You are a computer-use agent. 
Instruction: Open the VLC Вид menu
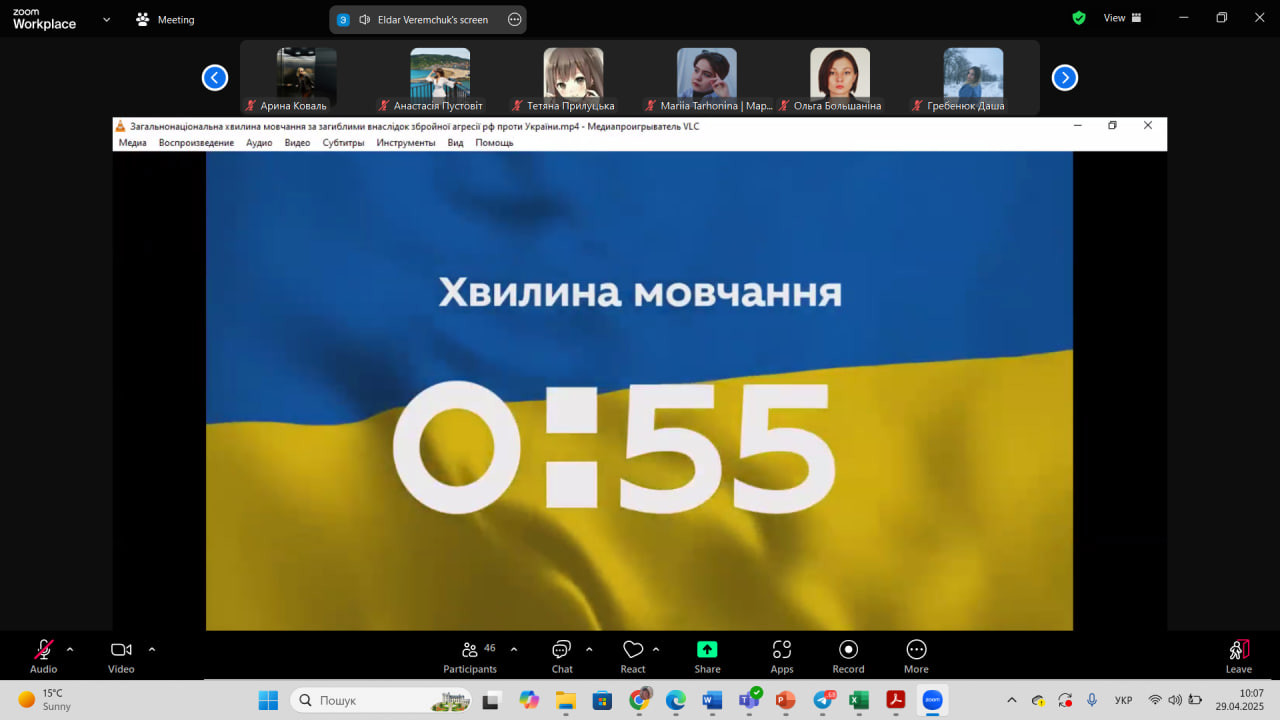[455, 143]
